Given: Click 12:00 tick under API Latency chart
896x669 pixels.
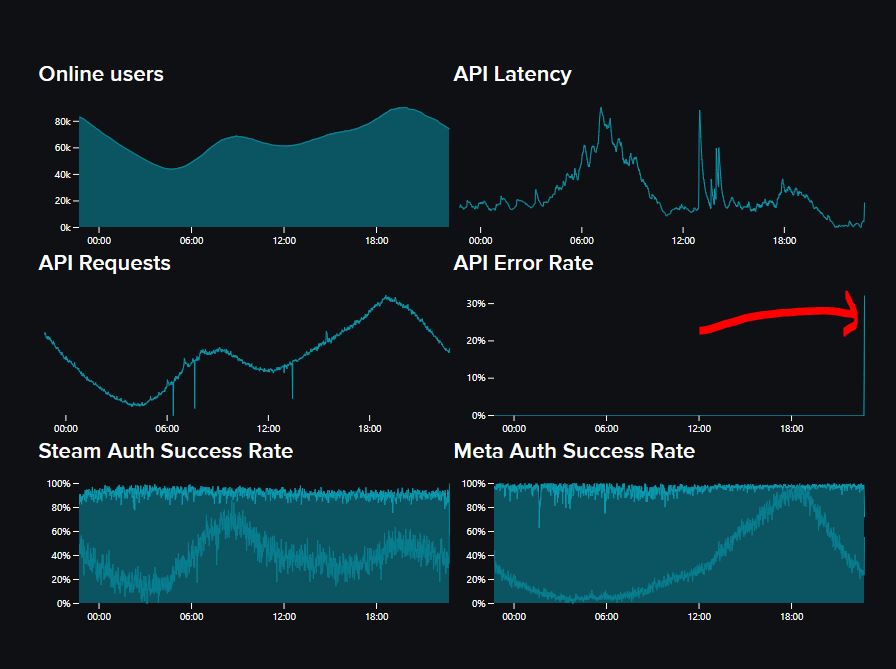Looking at the screenshot, I should coord(683,241).
